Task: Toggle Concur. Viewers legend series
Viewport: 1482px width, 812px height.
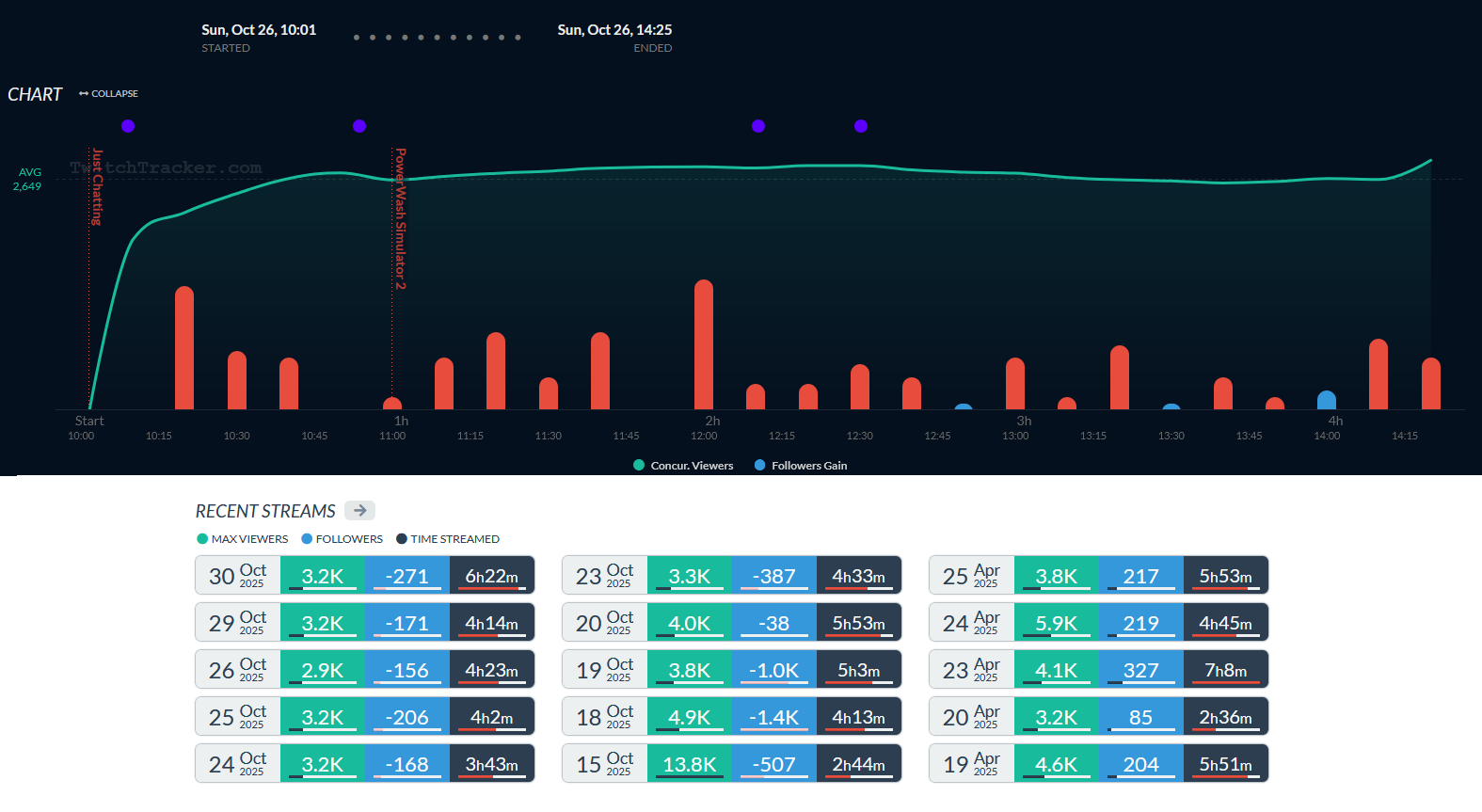Action: point(683,466)
